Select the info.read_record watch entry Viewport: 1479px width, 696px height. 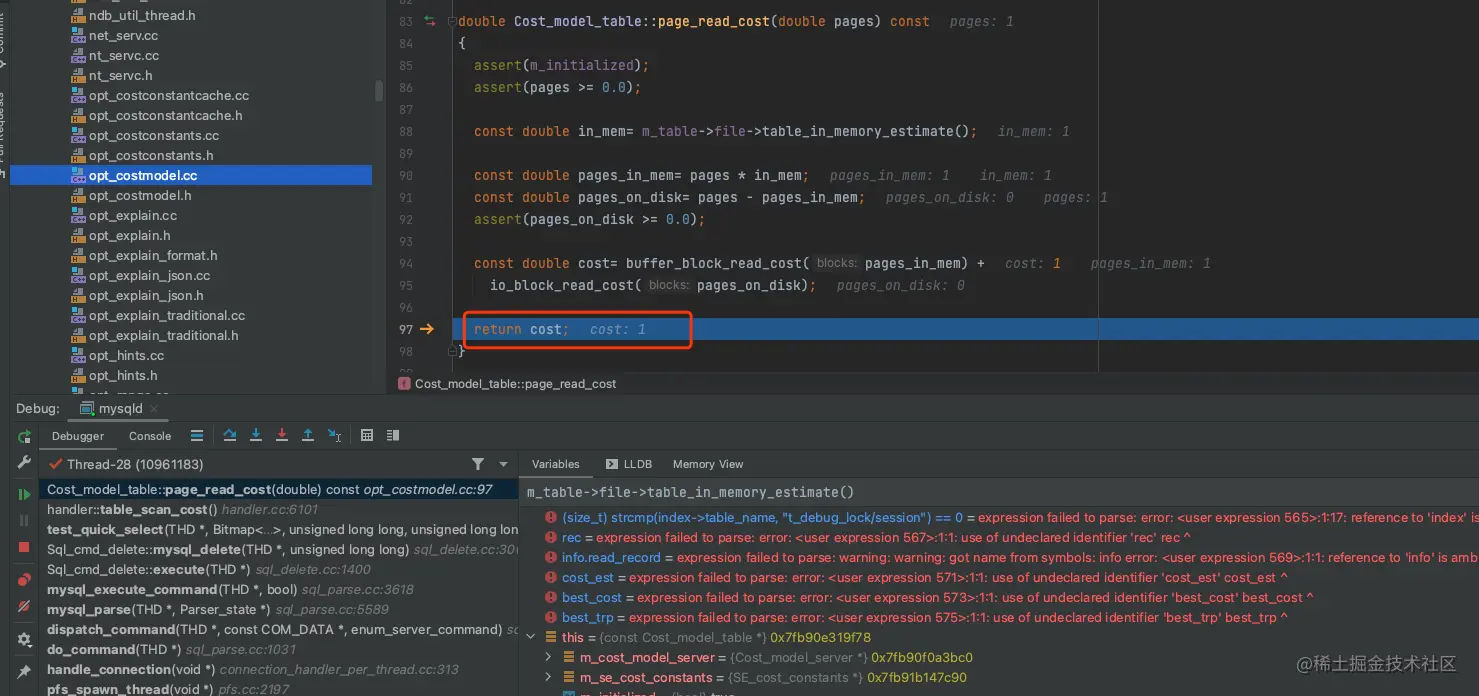click(1009, 557)
